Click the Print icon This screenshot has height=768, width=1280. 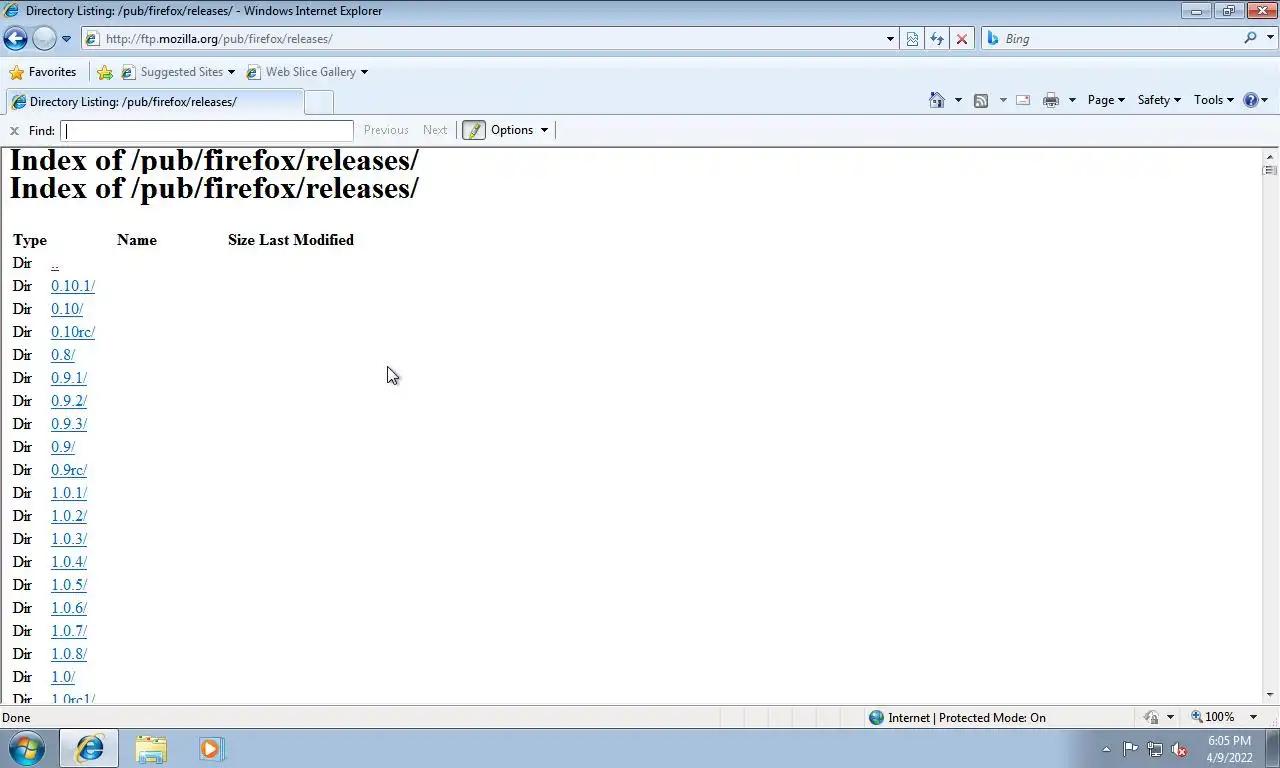(x=1051, y=100)
